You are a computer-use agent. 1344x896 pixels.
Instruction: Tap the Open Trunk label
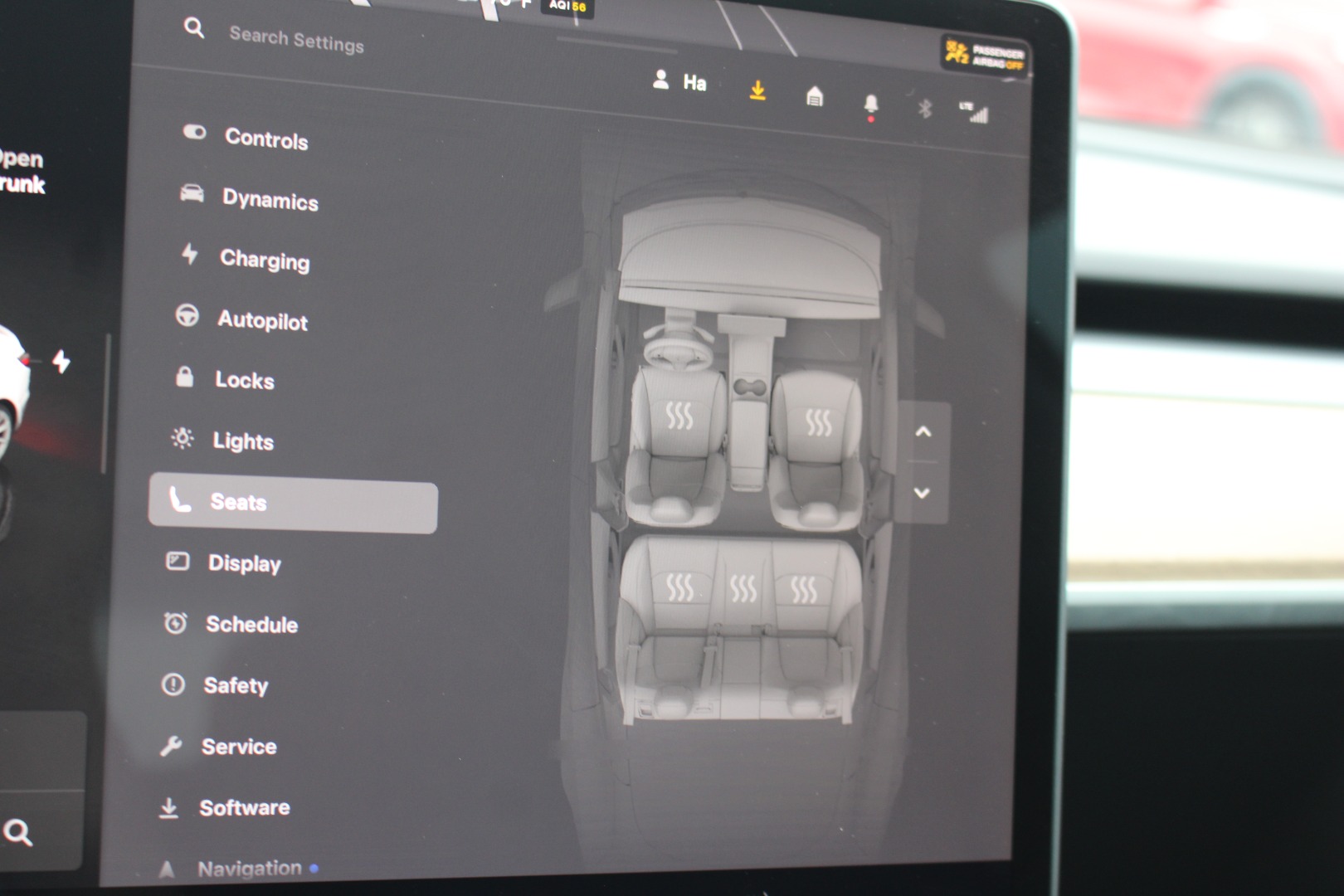[x=21, y=171]
